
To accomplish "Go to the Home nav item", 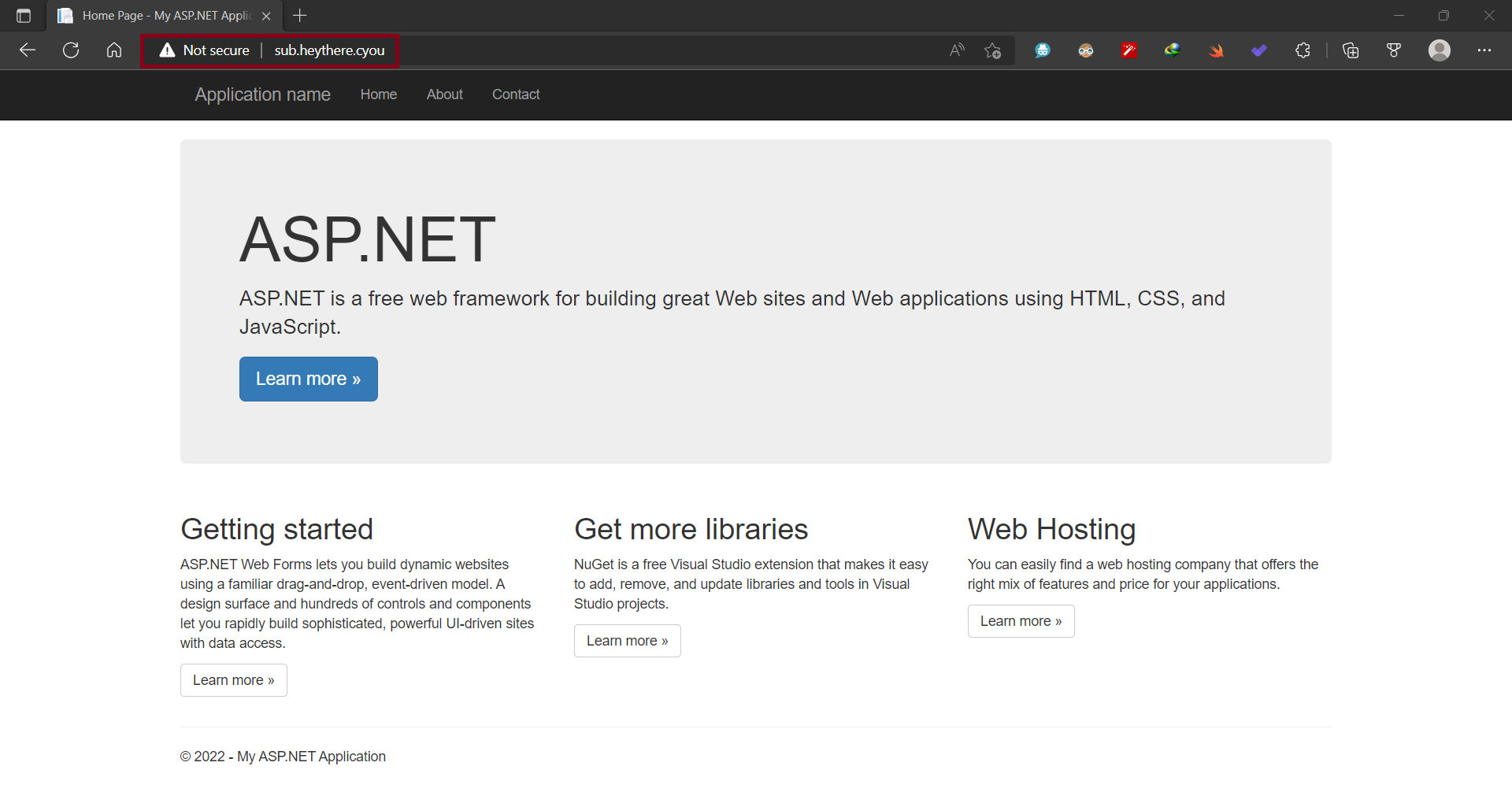I will coord(379,94).
